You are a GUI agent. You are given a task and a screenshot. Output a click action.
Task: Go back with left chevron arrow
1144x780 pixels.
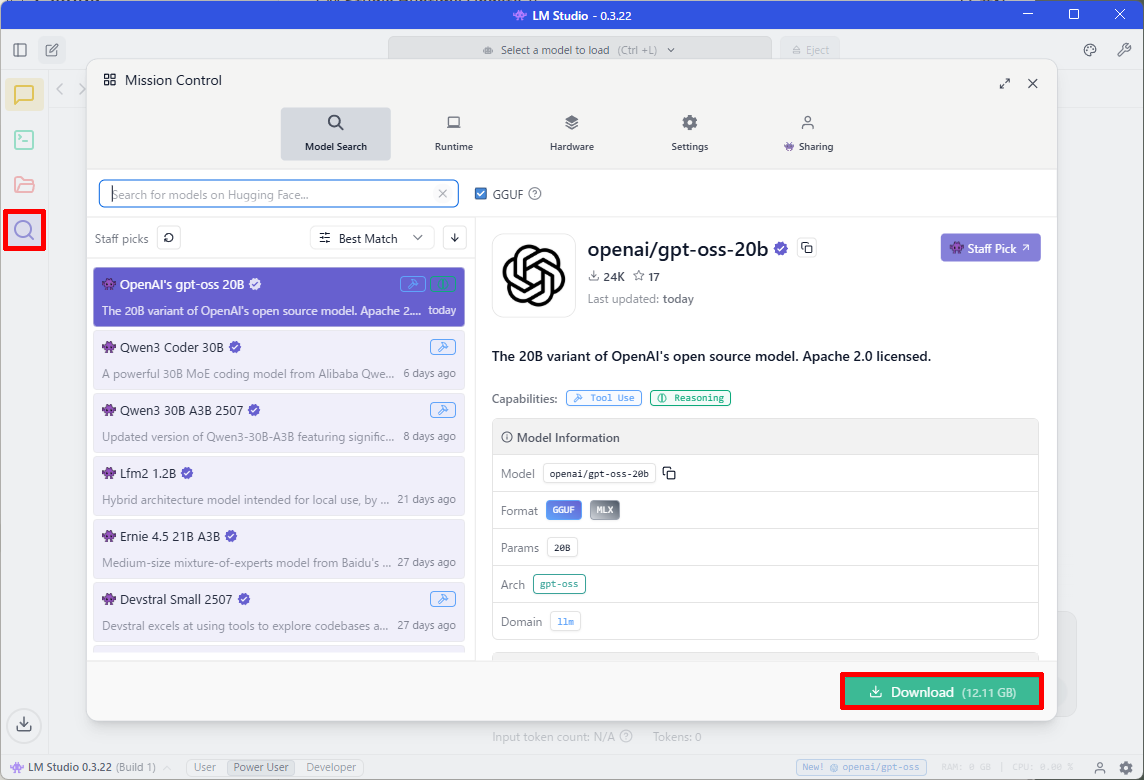(x=61, y=89)
